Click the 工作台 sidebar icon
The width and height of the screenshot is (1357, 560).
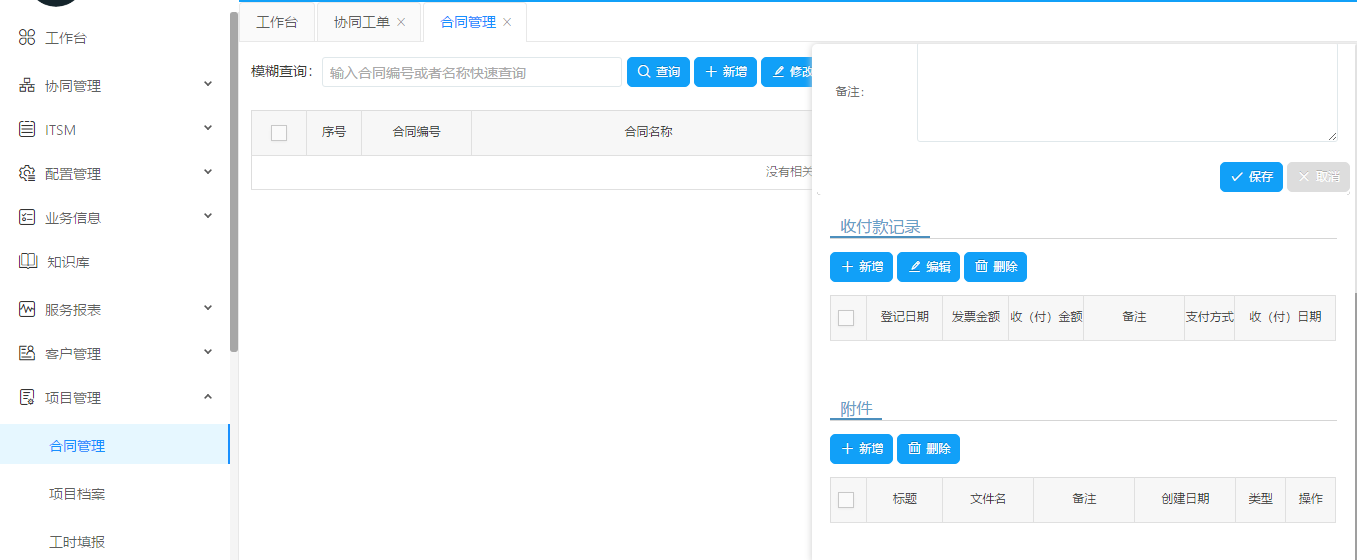(x=27, y=38)
